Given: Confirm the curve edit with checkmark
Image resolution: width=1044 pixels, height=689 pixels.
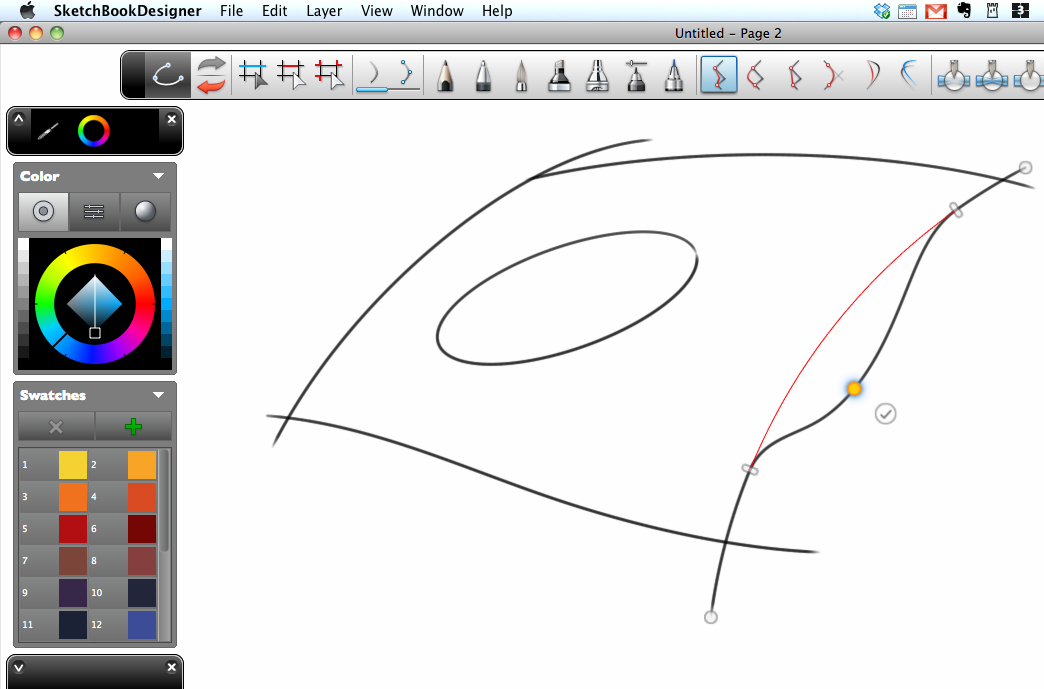Looking at the screenshot, I should click(x=885, y=413).
